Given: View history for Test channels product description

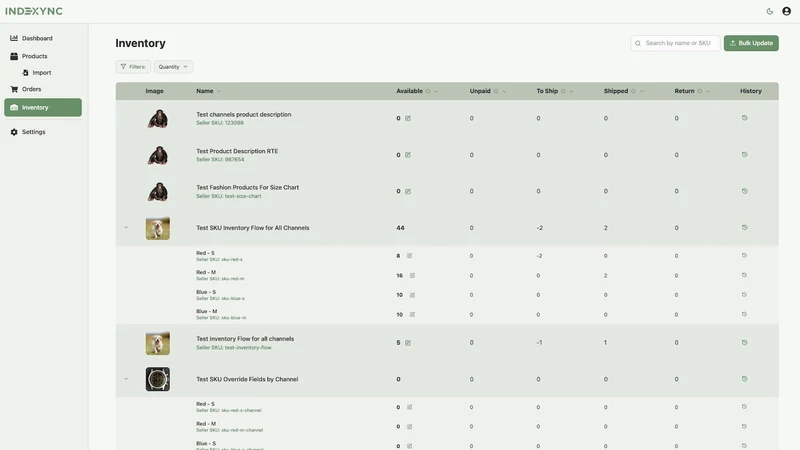Looking at the screenshot, I should coord(744,118).
